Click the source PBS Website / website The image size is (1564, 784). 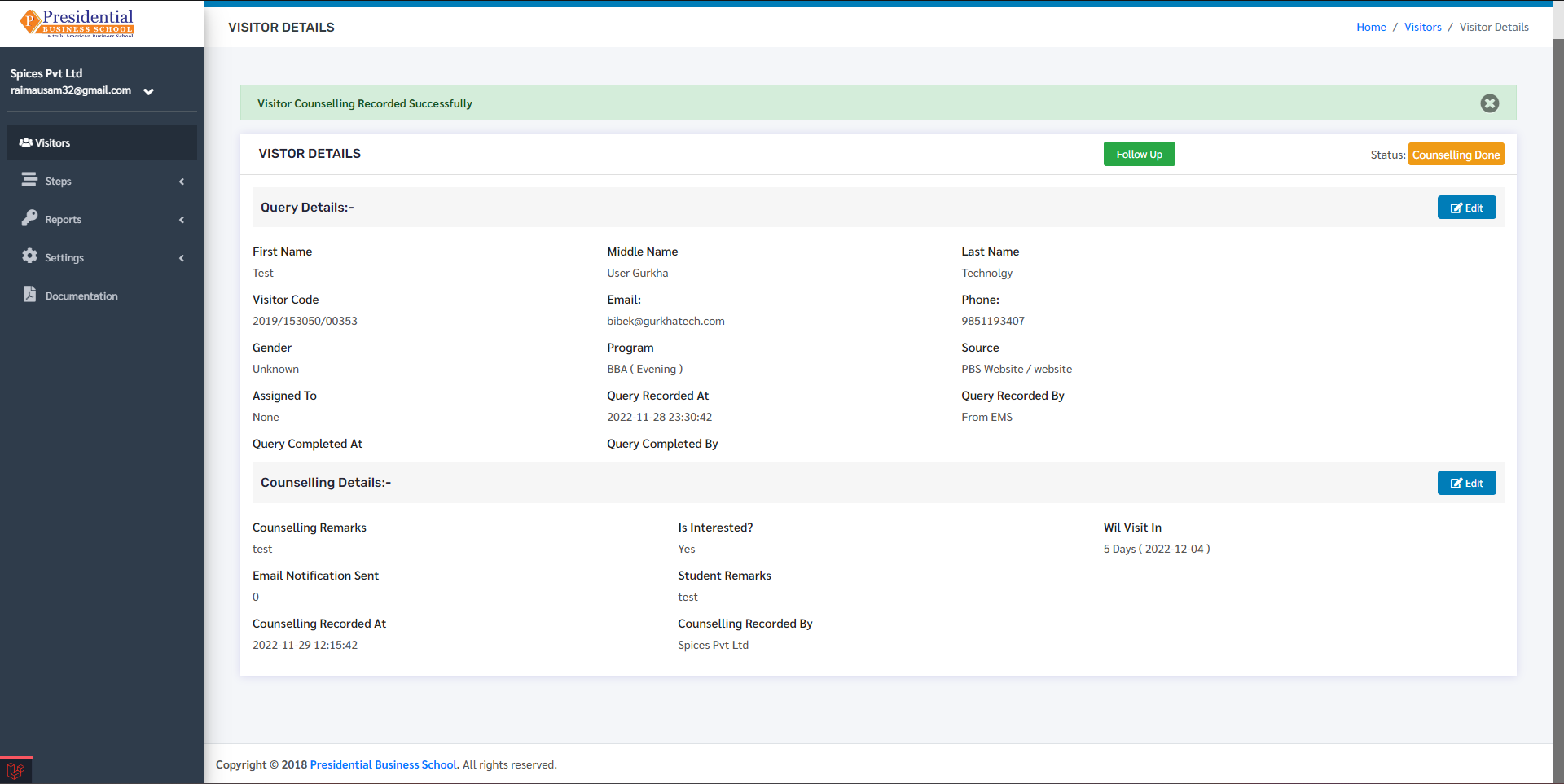pos(1017,369)
